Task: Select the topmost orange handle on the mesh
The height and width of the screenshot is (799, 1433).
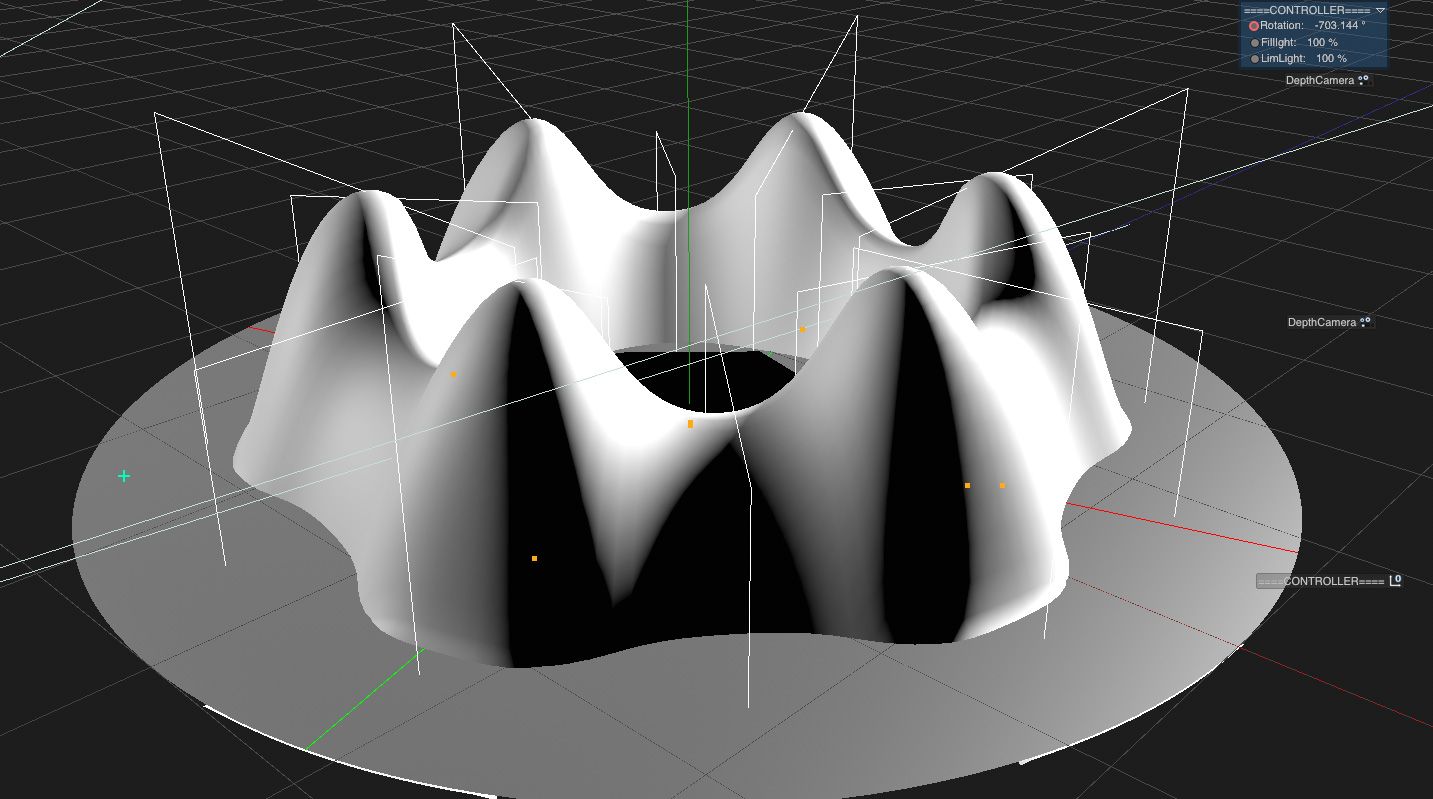Action: click(802, 329)
